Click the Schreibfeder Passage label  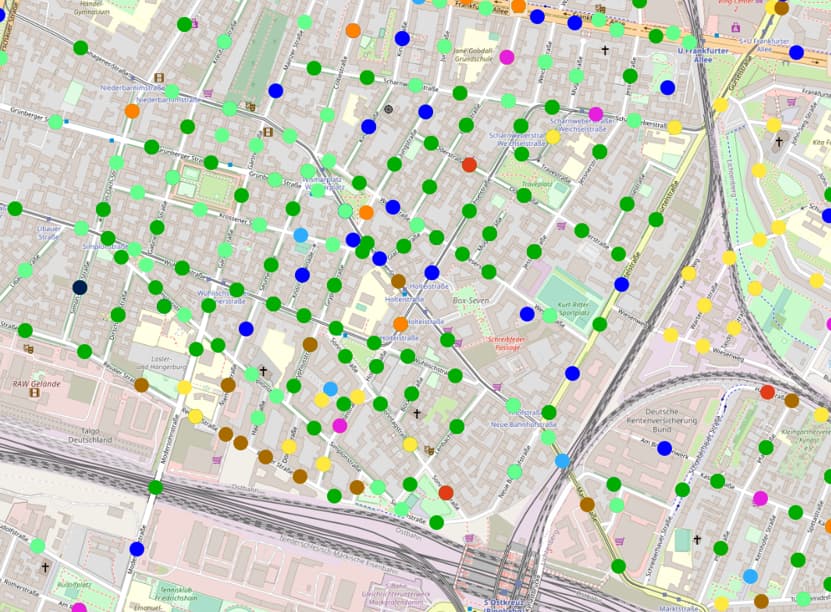tap(507, 342)
